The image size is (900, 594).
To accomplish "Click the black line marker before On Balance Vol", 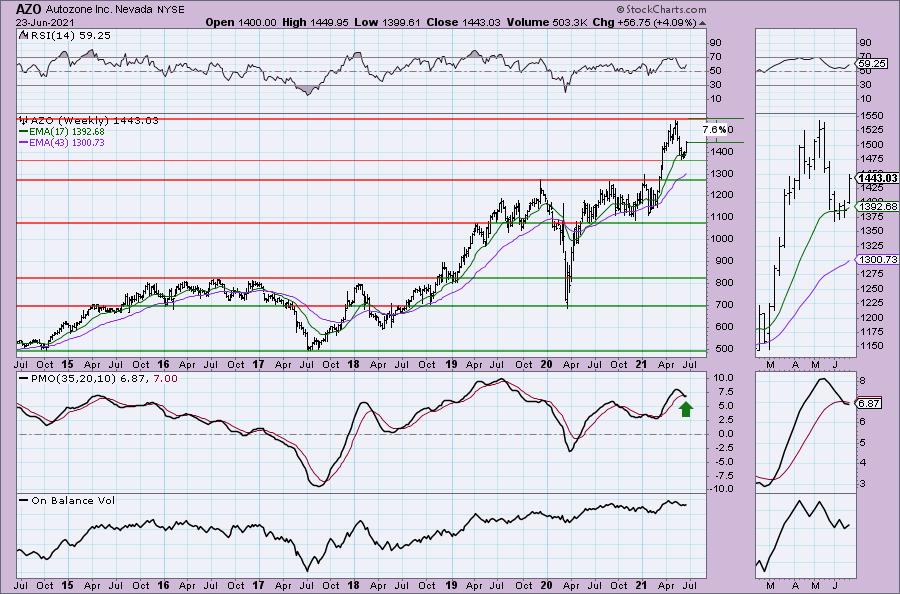I will point(24,500).
